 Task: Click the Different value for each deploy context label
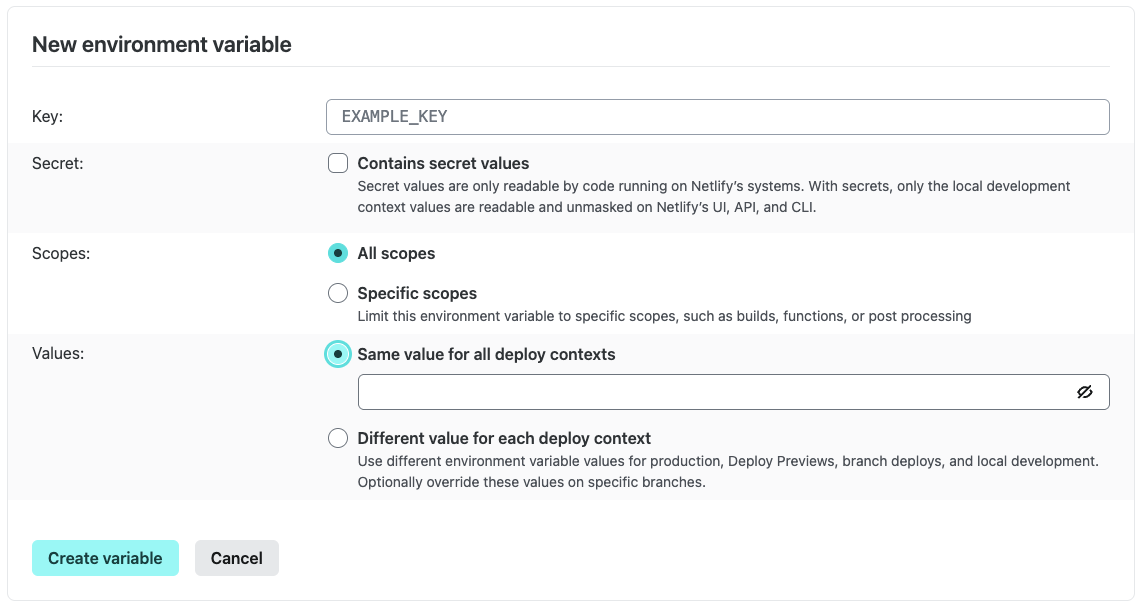(x=502, y=438)
